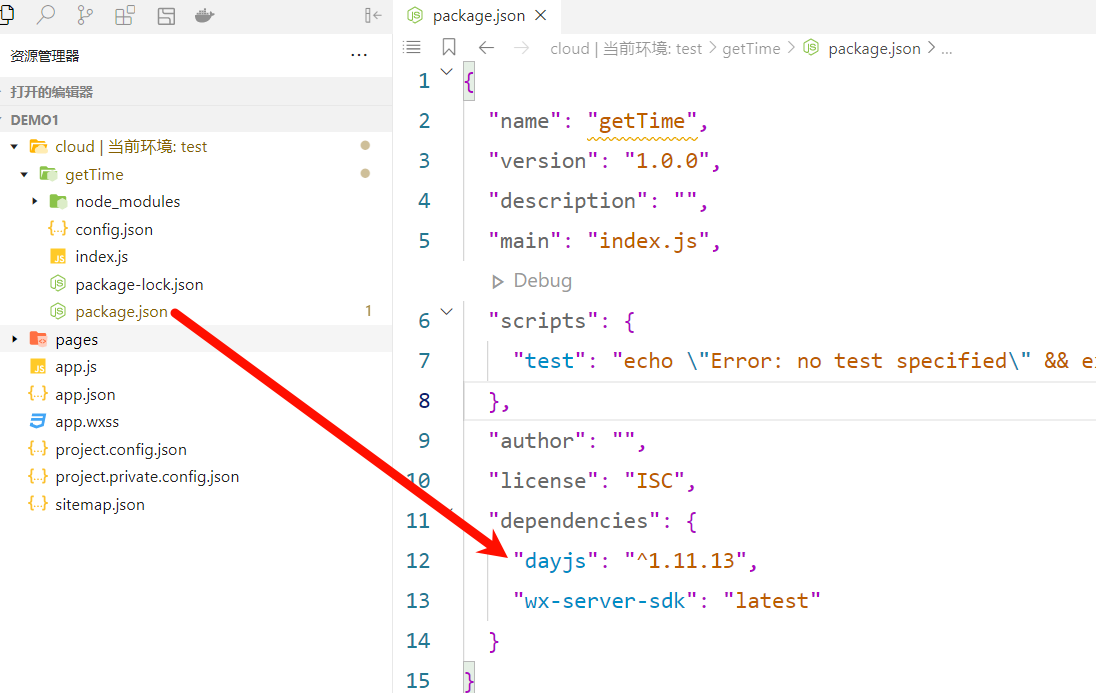Image resolution: width=1096 pixels, height=693 pixels.
Task: Fold the scripts block at line 6
Action: coord(447,311)
